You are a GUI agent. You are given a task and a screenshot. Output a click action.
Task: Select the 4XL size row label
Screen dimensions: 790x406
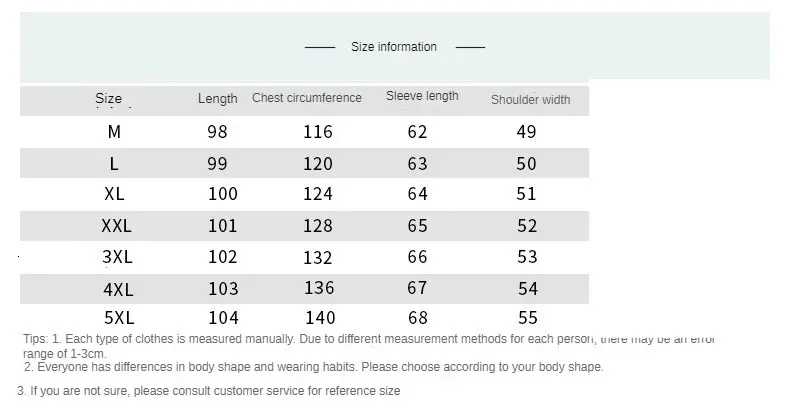point(117,288)
